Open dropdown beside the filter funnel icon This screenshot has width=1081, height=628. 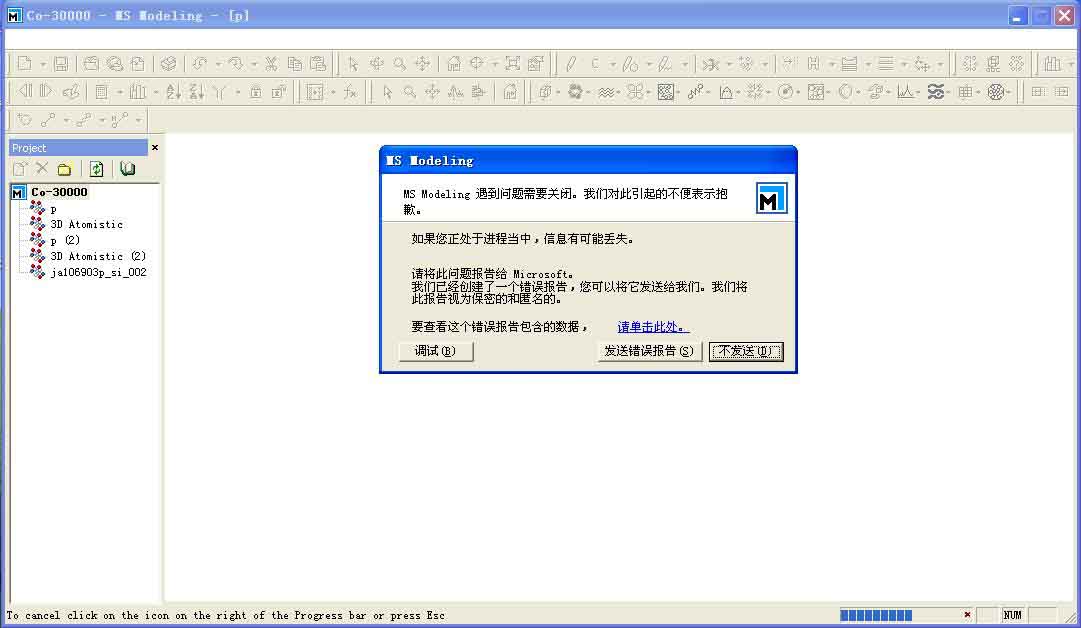237,92
